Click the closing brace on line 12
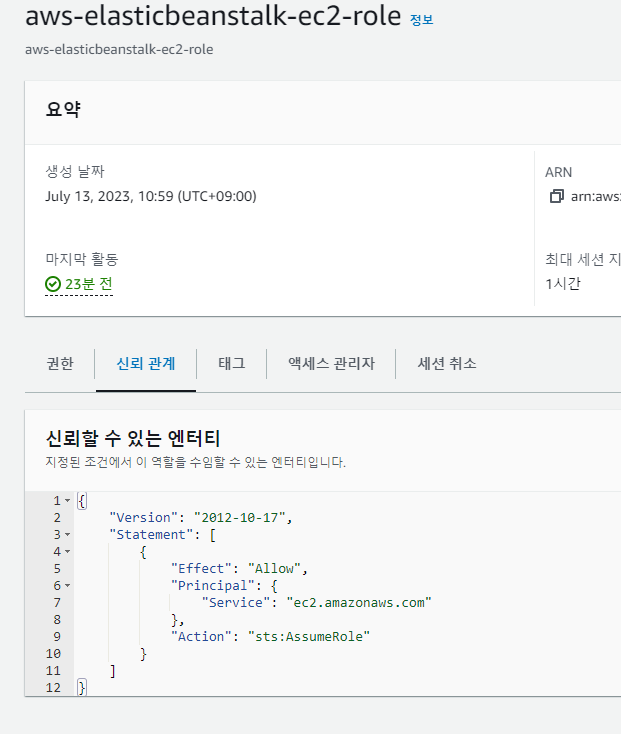The height and width of the screenshot is (734, 621). [82, 688]
